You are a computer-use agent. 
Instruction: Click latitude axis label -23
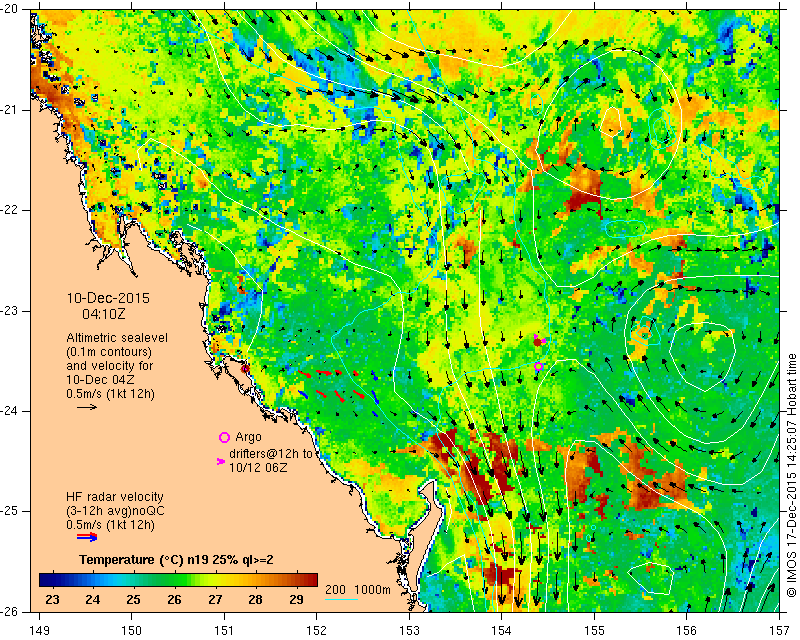click(x=10, y=311)
